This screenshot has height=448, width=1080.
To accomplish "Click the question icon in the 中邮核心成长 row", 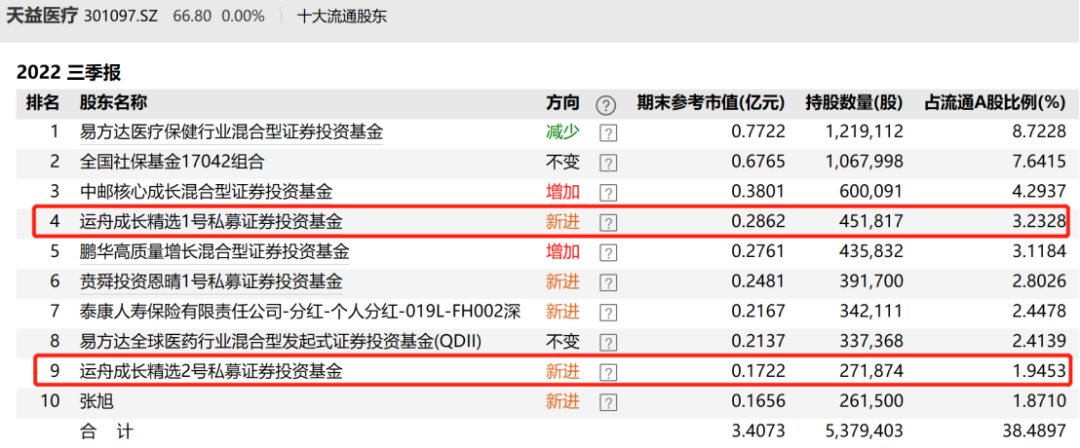I will (608, 193).
